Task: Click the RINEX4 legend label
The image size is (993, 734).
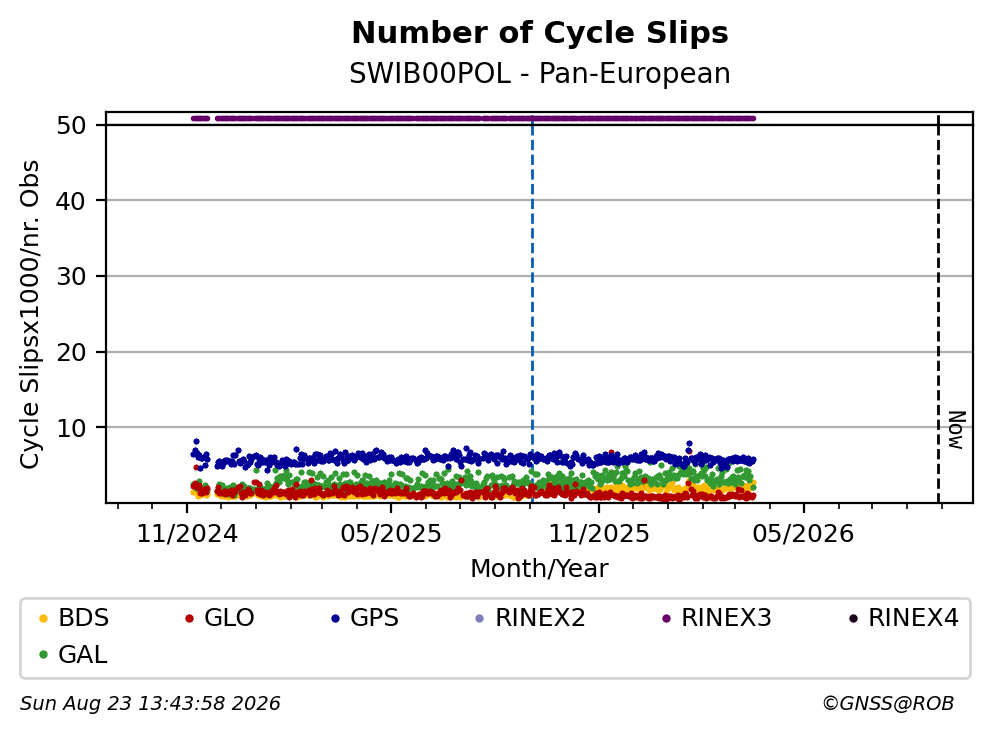Action: click(913, 617)
